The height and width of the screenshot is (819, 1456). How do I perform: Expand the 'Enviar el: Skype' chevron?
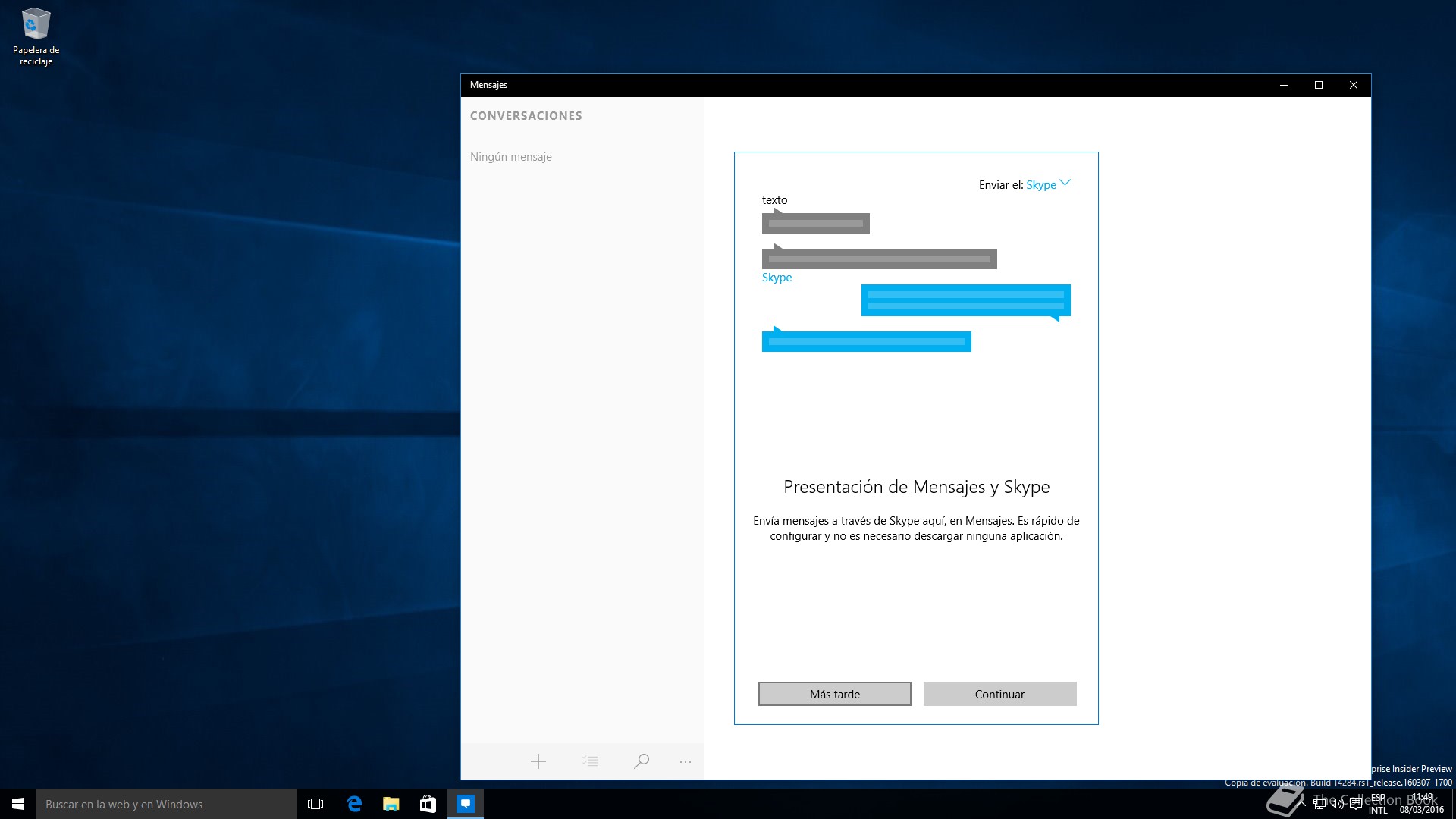(x=1065, y=183)
